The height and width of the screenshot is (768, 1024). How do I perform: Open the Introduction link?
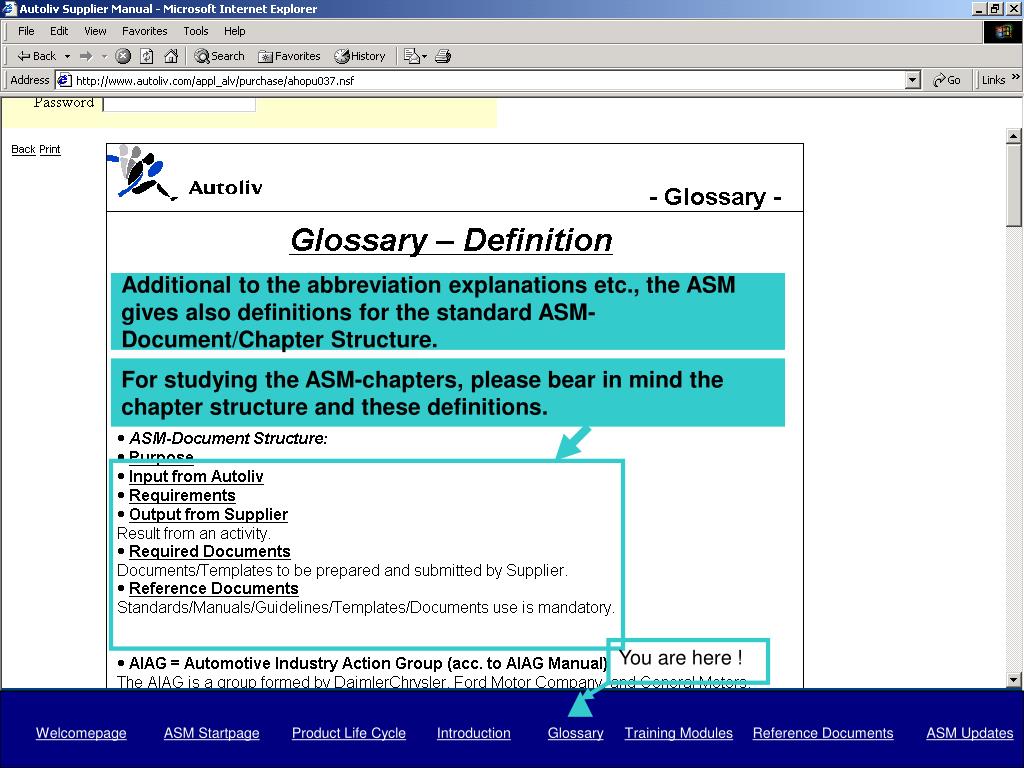[473, 733]
